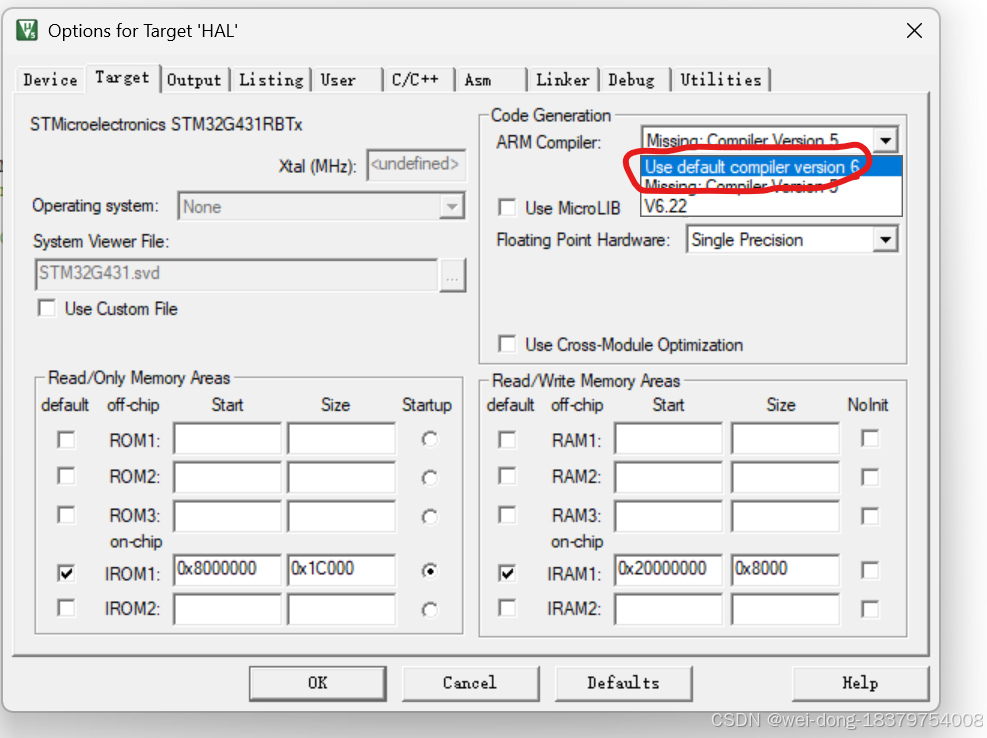Open Help for target options
The width and height of the screenshot is (987, 738).
click(x=860, y=683)
